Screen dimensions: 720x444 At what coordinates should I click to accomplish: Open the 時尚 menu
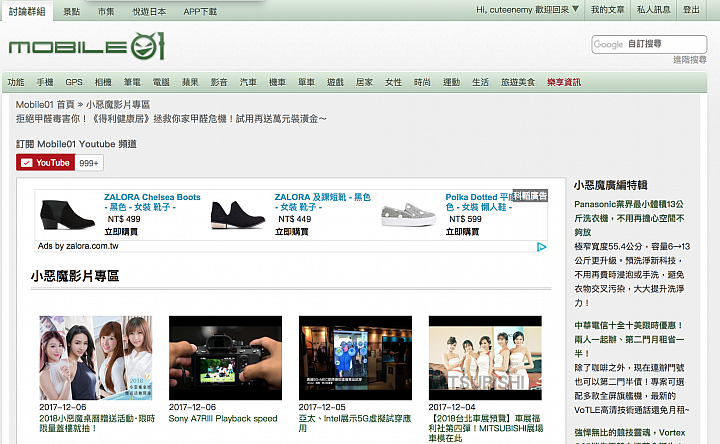(422, 82)
